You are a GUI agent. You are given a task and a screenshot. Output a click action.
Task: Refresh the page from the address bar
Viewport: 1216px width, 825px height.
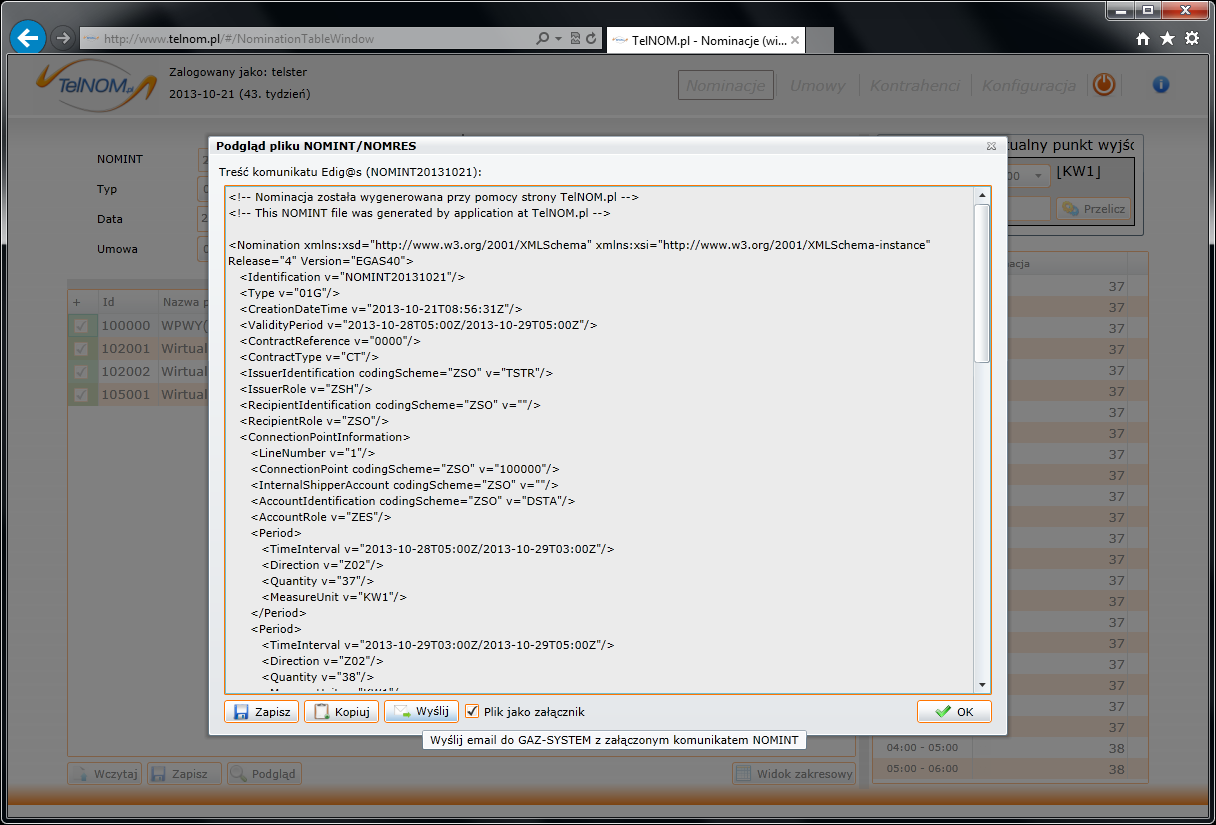592,39
